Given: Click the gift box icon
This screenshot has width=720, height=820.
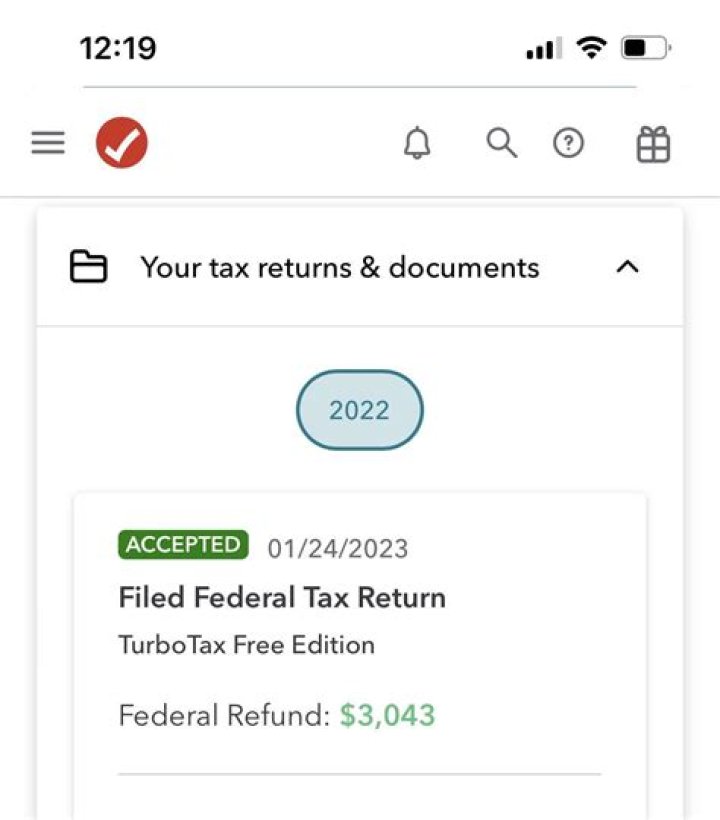Looking at the screenshot, I should [x=653, y=146].
